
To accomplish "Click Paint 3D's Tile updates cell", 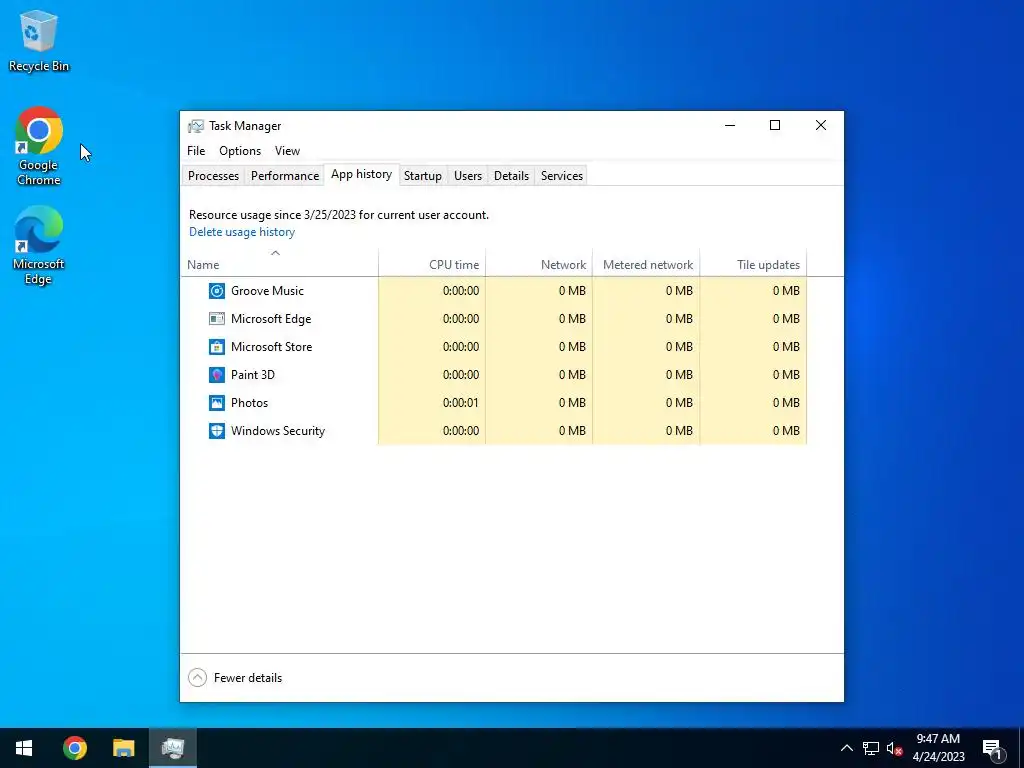I will tap(753, 375).
